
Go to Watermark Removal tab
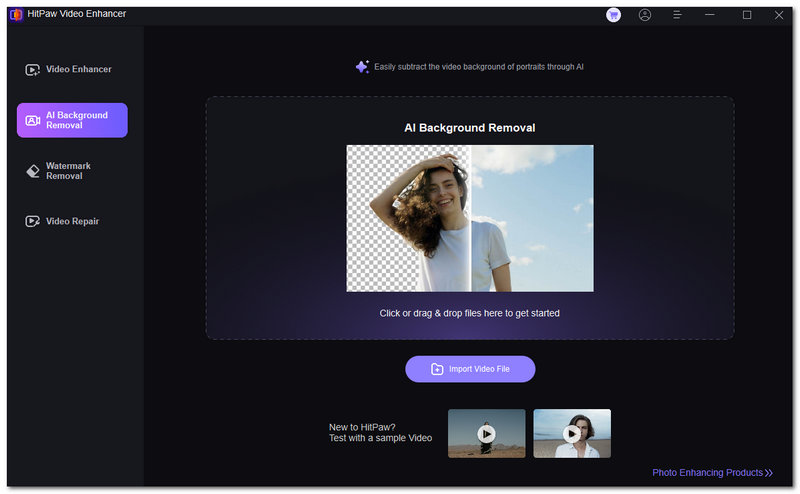point(72,171)
